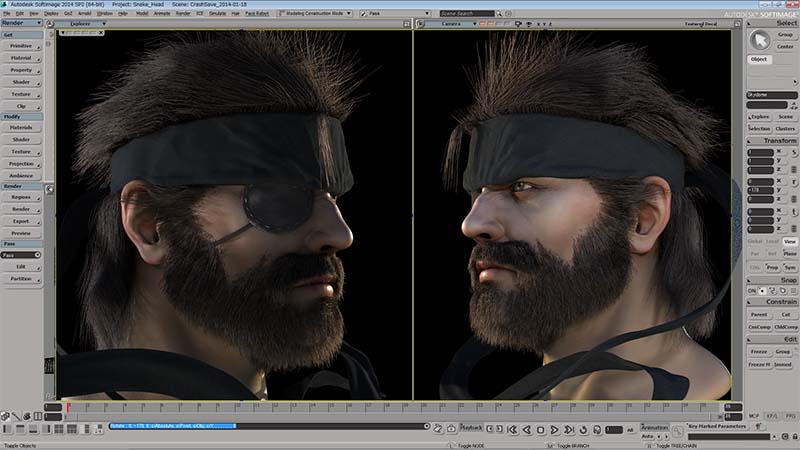
Task: Stop playback with the square button
Action: (541, 430)
